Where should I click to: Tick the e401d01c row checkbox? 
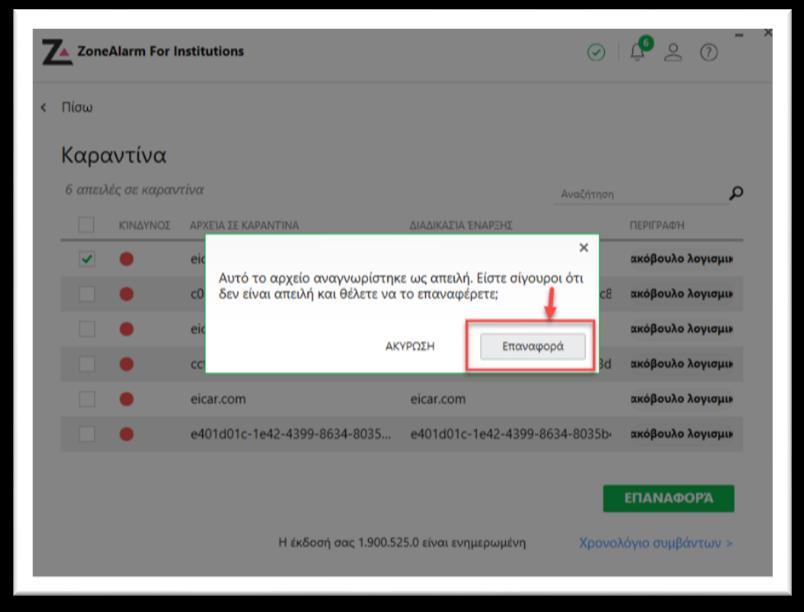tap(87, 434)
